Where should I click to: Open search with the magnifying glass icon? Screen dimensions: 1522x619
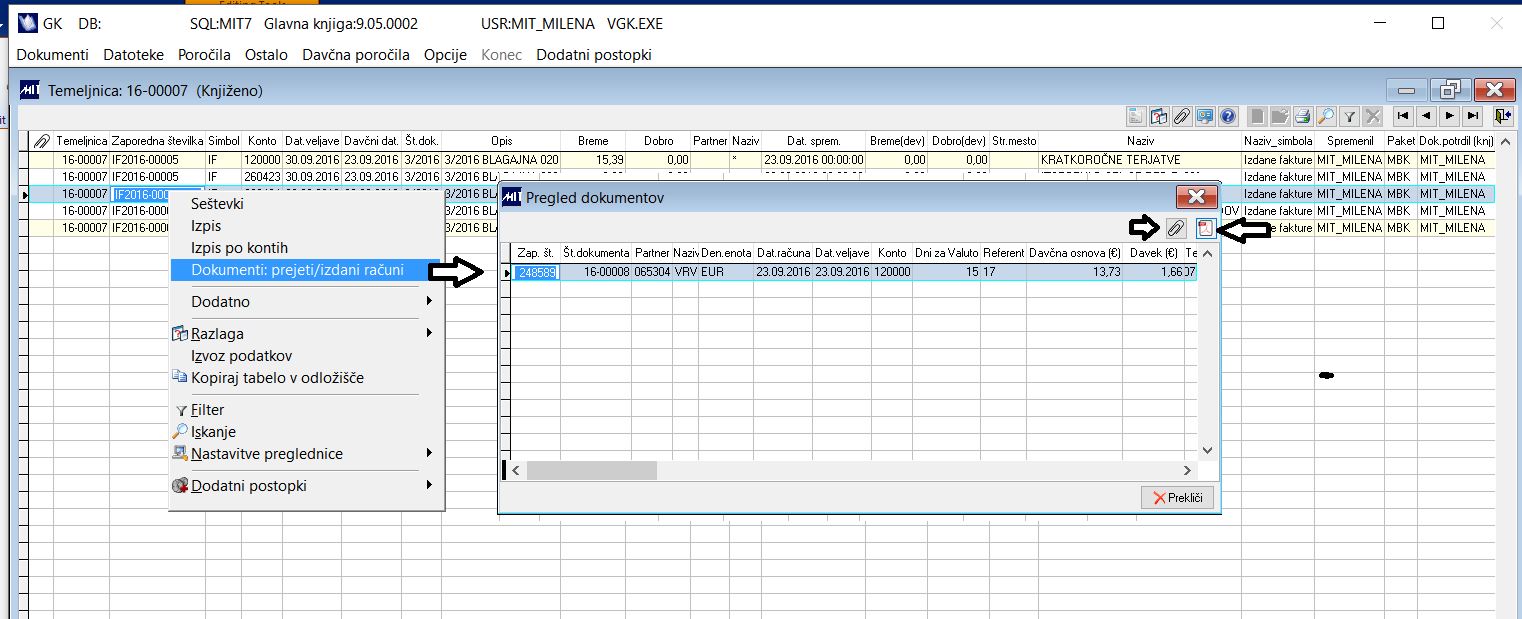point(1326,115)
